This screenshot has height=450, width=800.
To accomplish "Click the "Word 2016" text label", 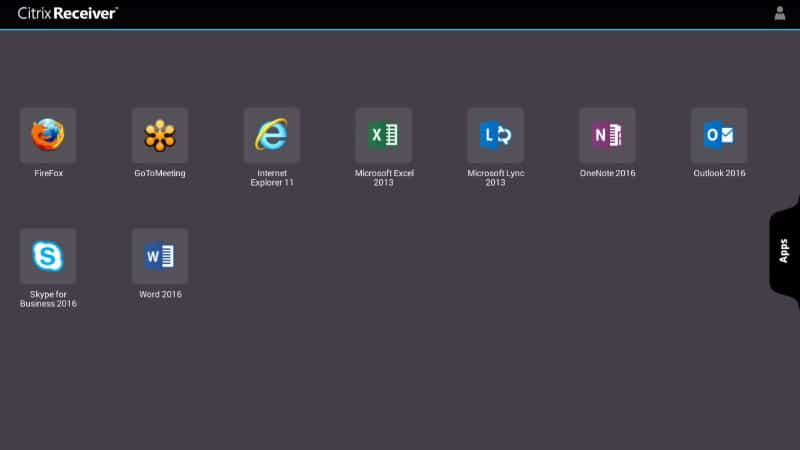I will click(x=160, y=294).
